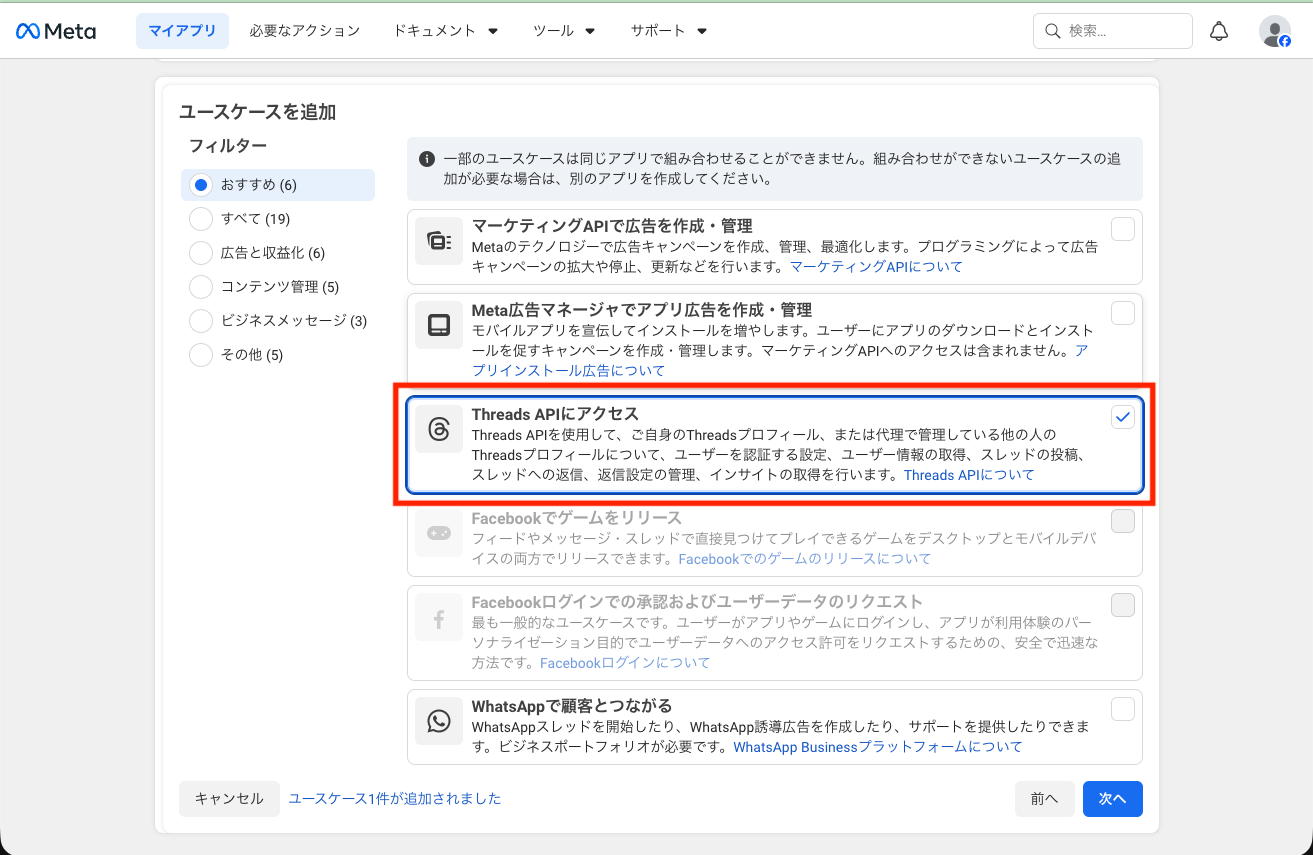This screenshot has width=1313, height=855.
Task: Click the Marketing API use case icon
Action: (x=439, y=241)
